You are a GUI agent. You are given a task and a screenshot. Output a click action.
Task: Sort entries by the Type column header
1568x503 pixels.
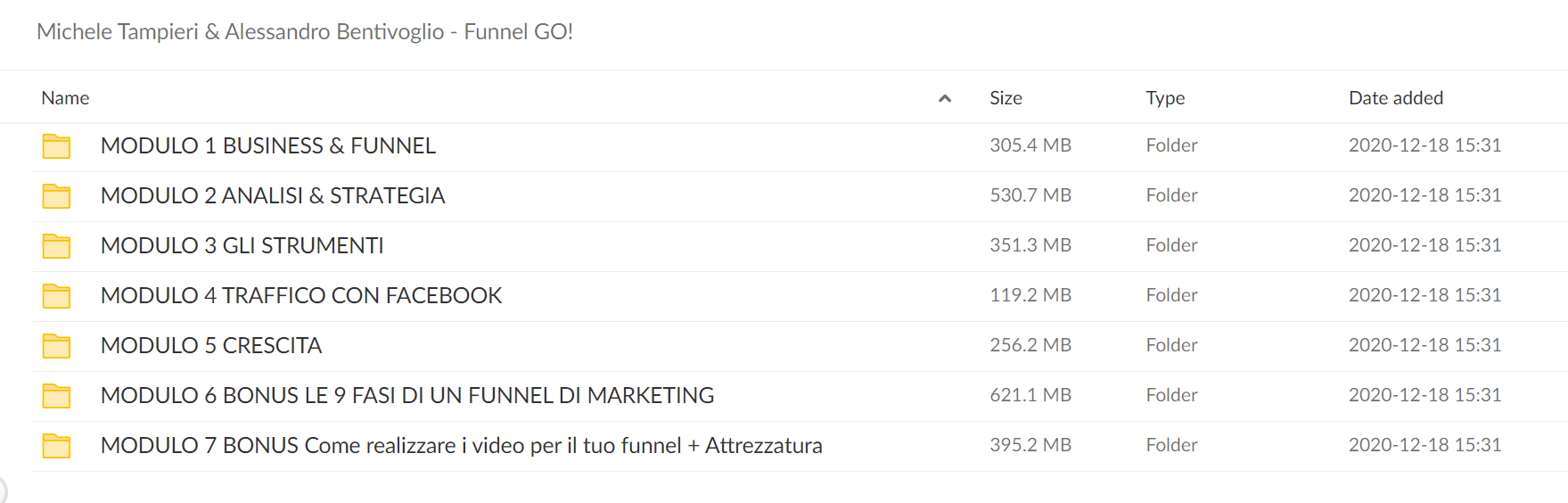click(x=1165, y=98)
